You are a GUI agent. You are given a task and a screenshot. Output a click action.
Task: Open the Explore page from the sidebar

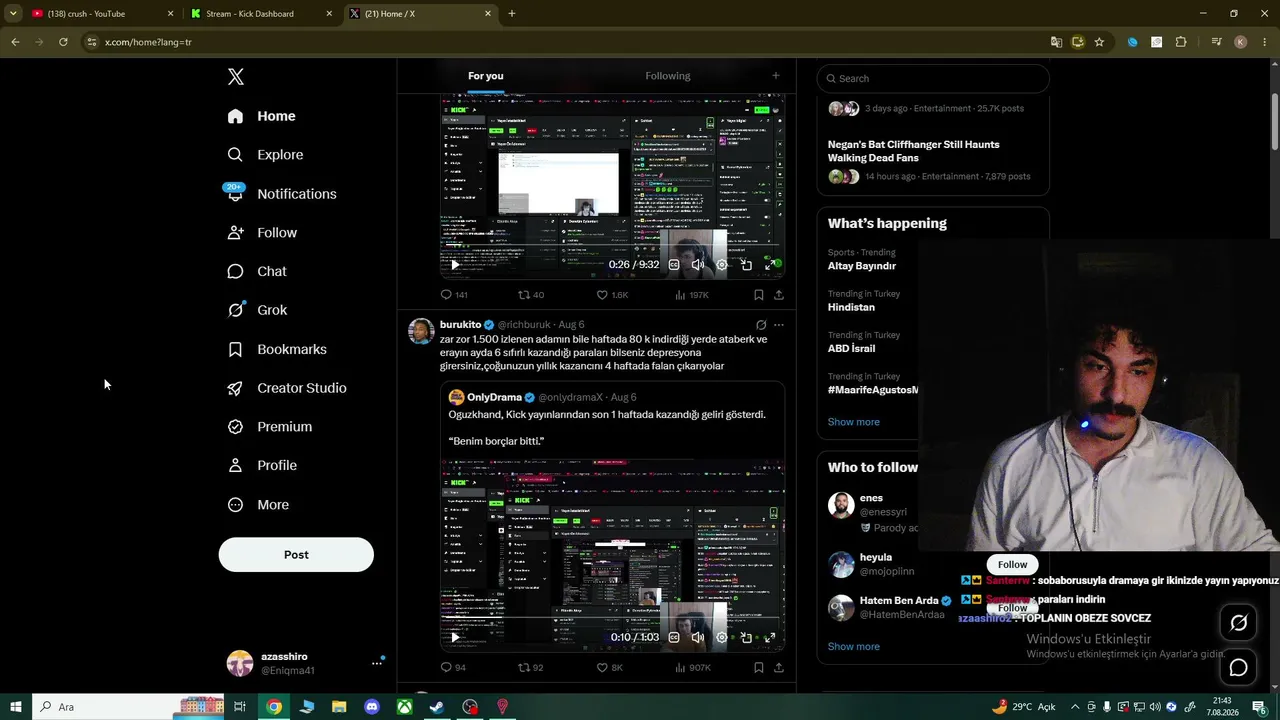coord(265,155)
